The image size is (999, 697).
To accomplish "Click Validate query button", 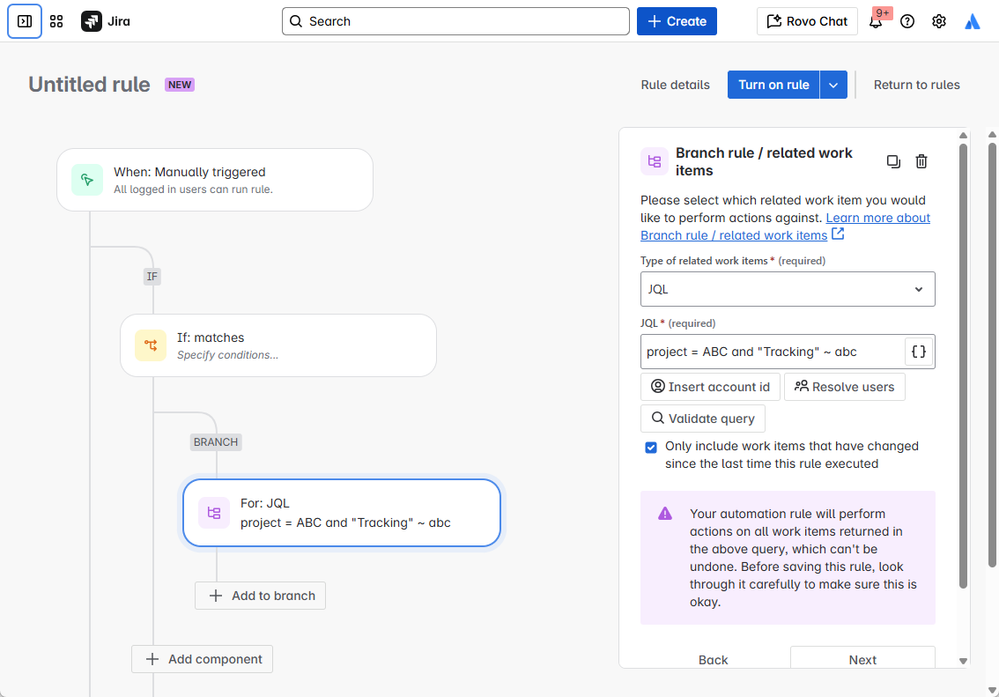I will point(703,419).
